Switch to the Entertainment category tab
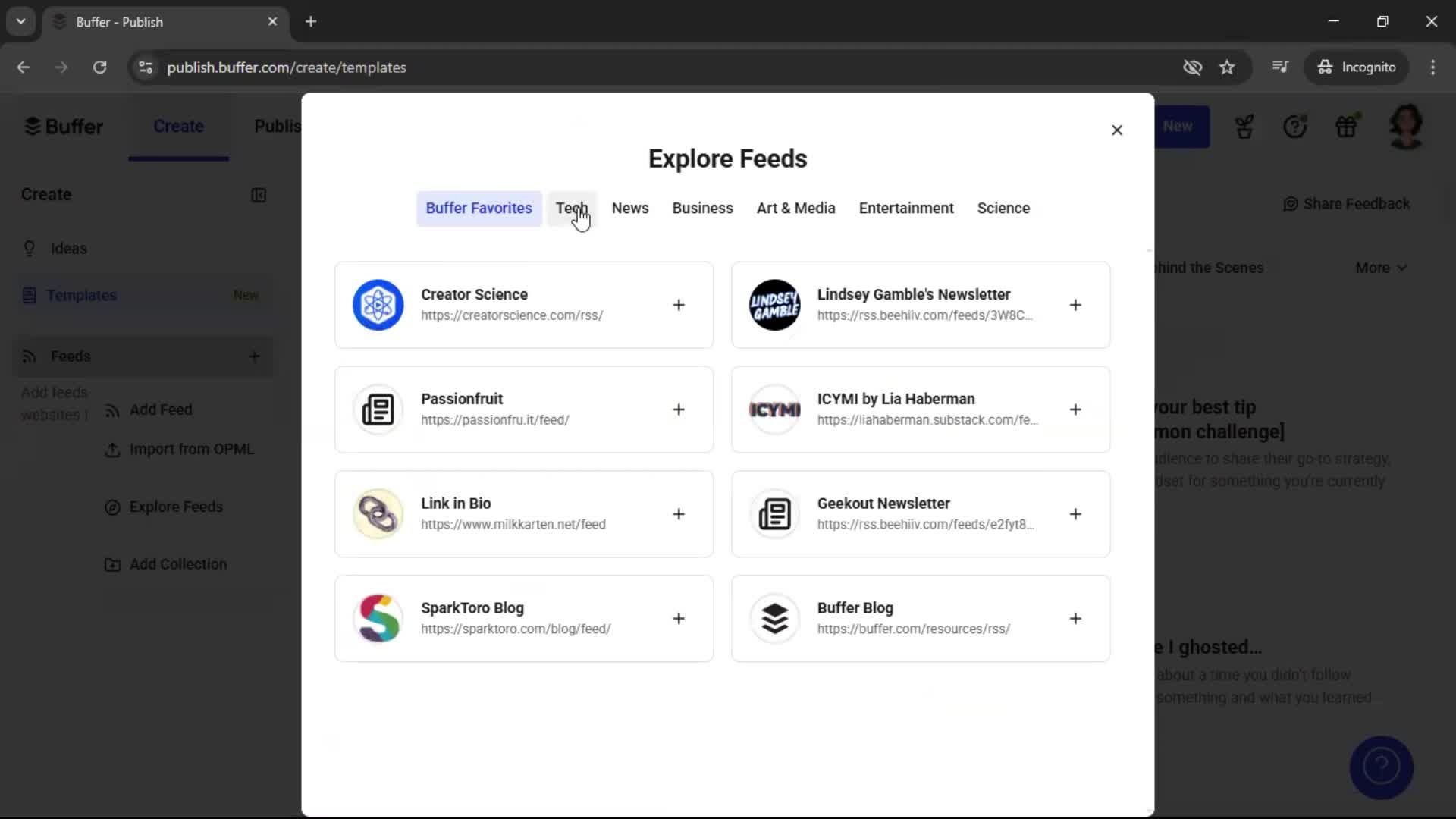The width and height of the screenshot is (1456, 819). [x=906, y=208]
